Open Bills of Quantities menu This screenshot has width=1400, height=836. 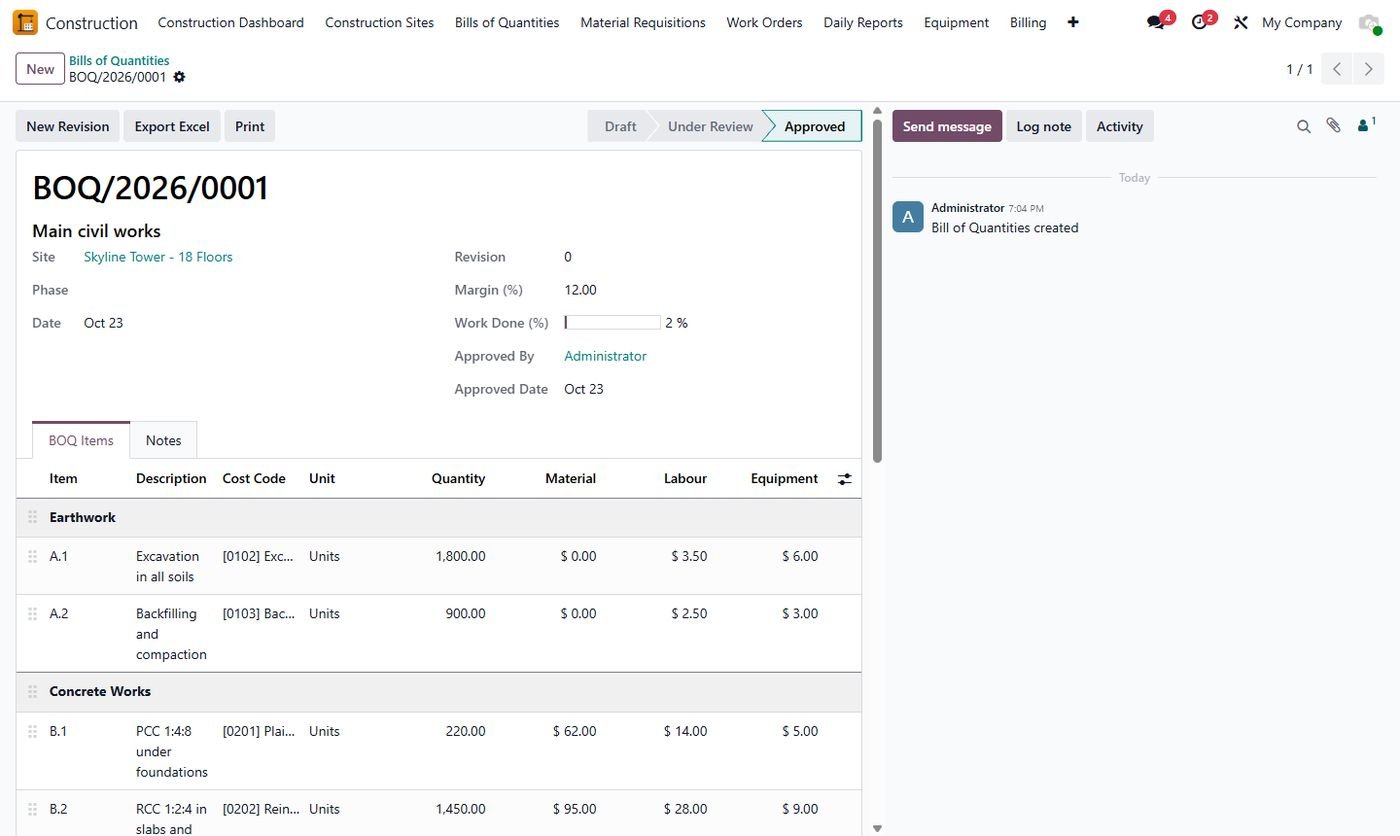(507, 22)
